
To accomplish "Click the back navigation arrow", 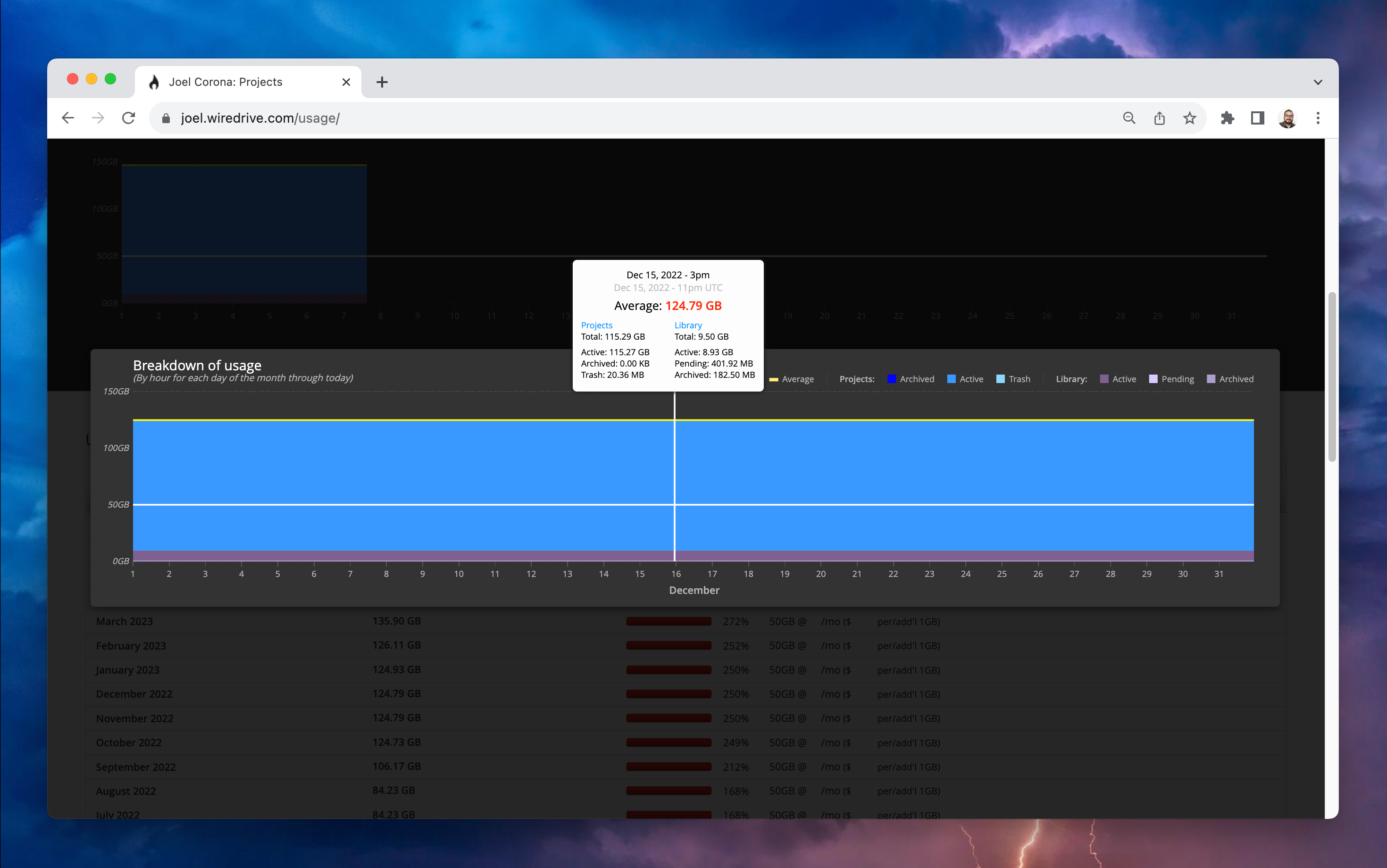I will click(x=68, y=117).
